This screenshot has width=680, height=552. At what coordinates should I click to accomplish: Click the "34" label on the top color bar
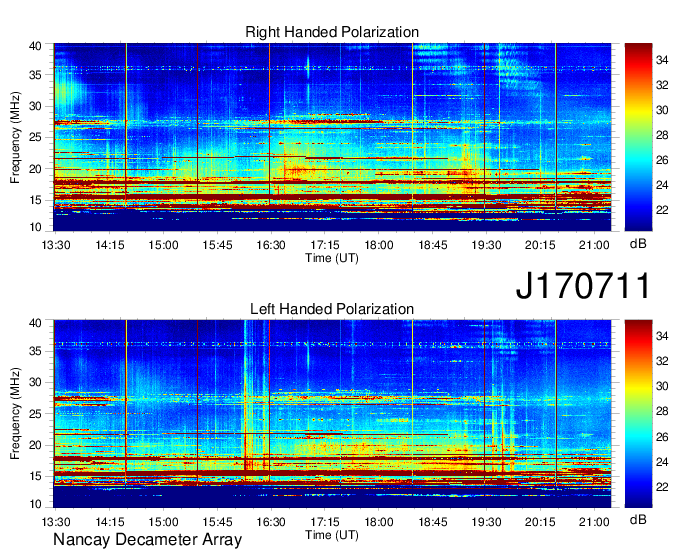pos(662,60)
